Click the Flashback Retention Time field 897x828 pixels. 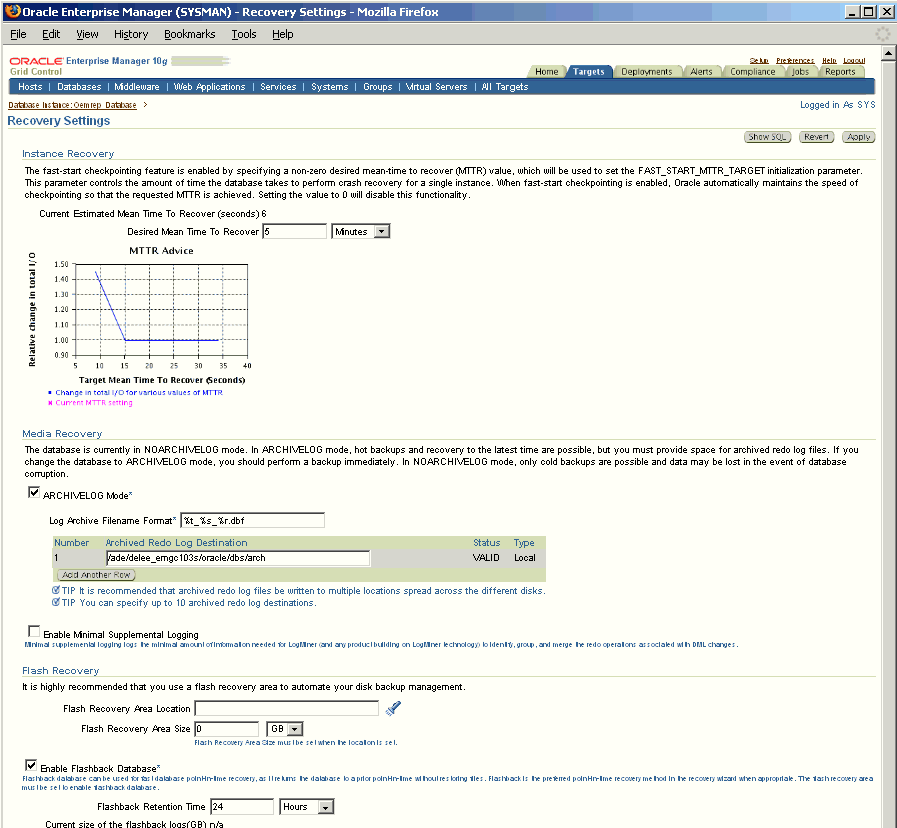pos(242,807)
